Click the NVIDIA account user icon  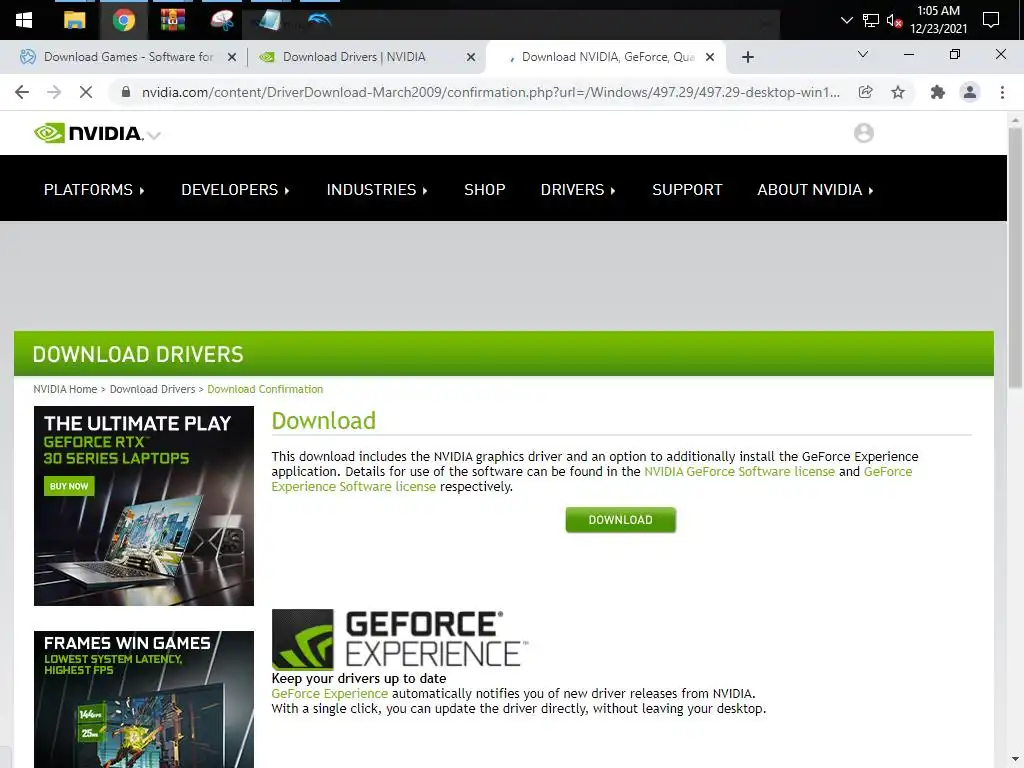click(x=863, y=133)
